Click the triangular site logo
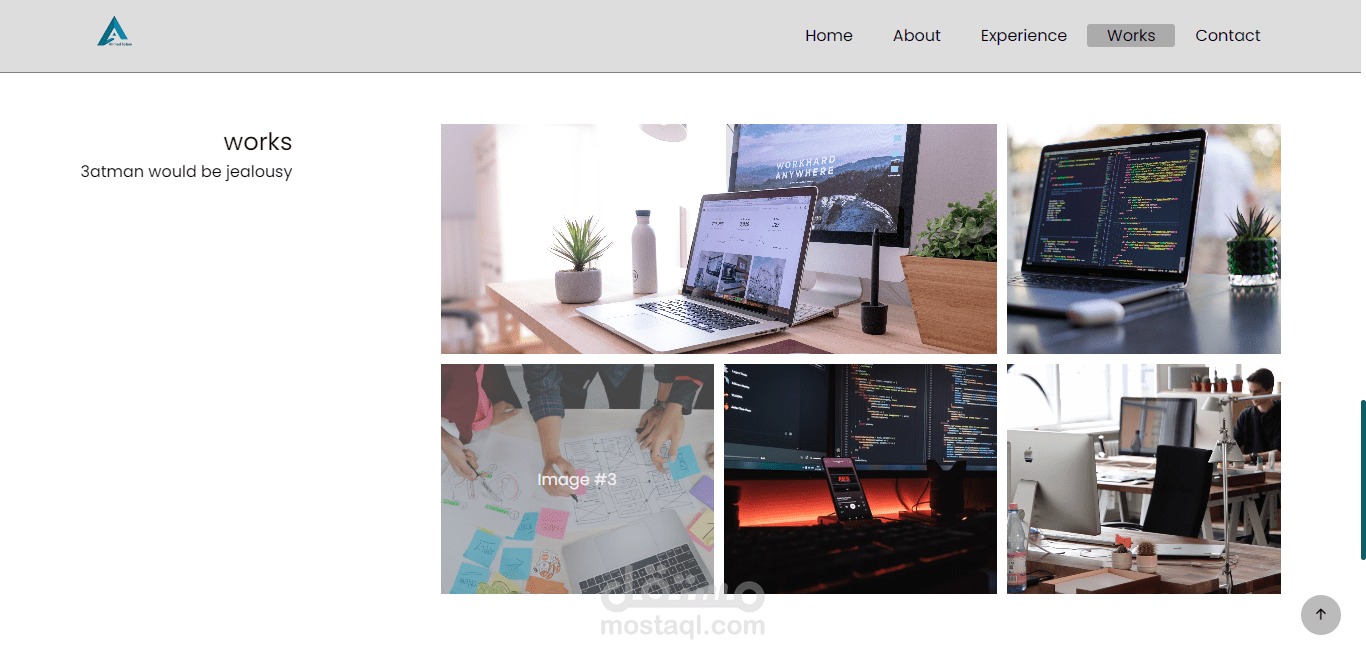Image resolution: width=1366 pixels, height=653 pixels. coord(115,31)
